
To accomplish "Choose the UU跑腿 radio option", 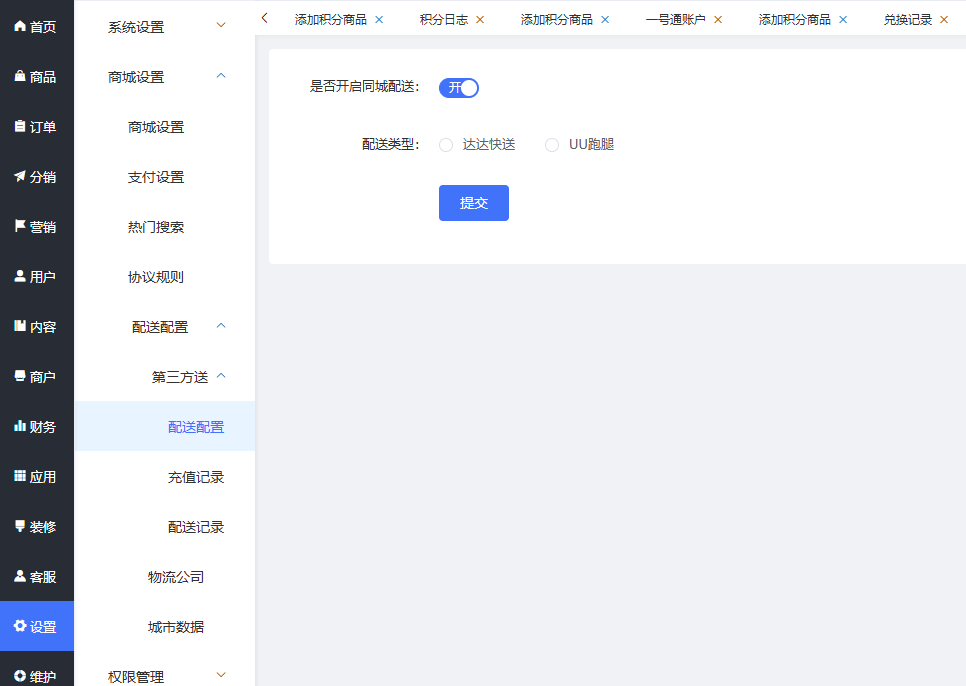I will (552, 145).
